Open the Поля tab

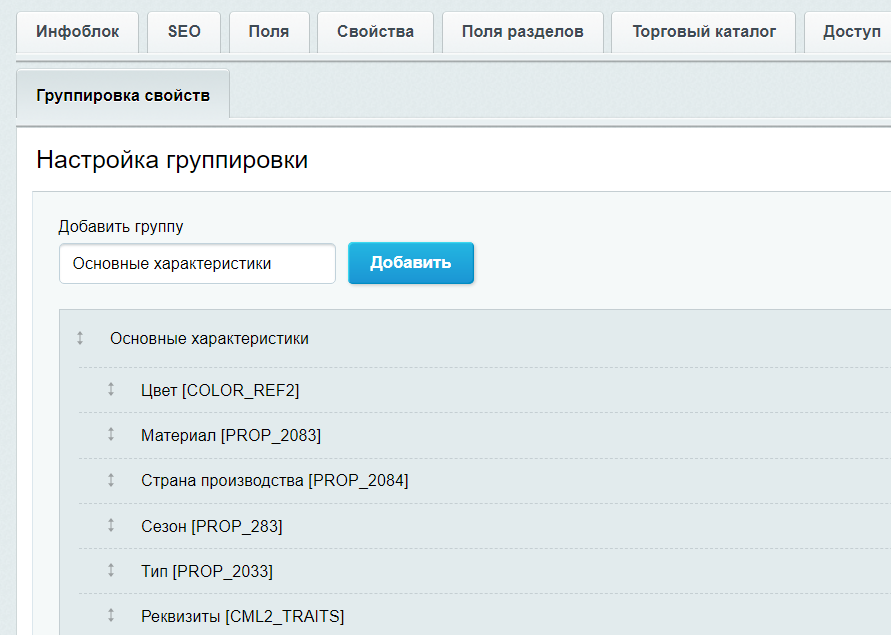(269, 32)
